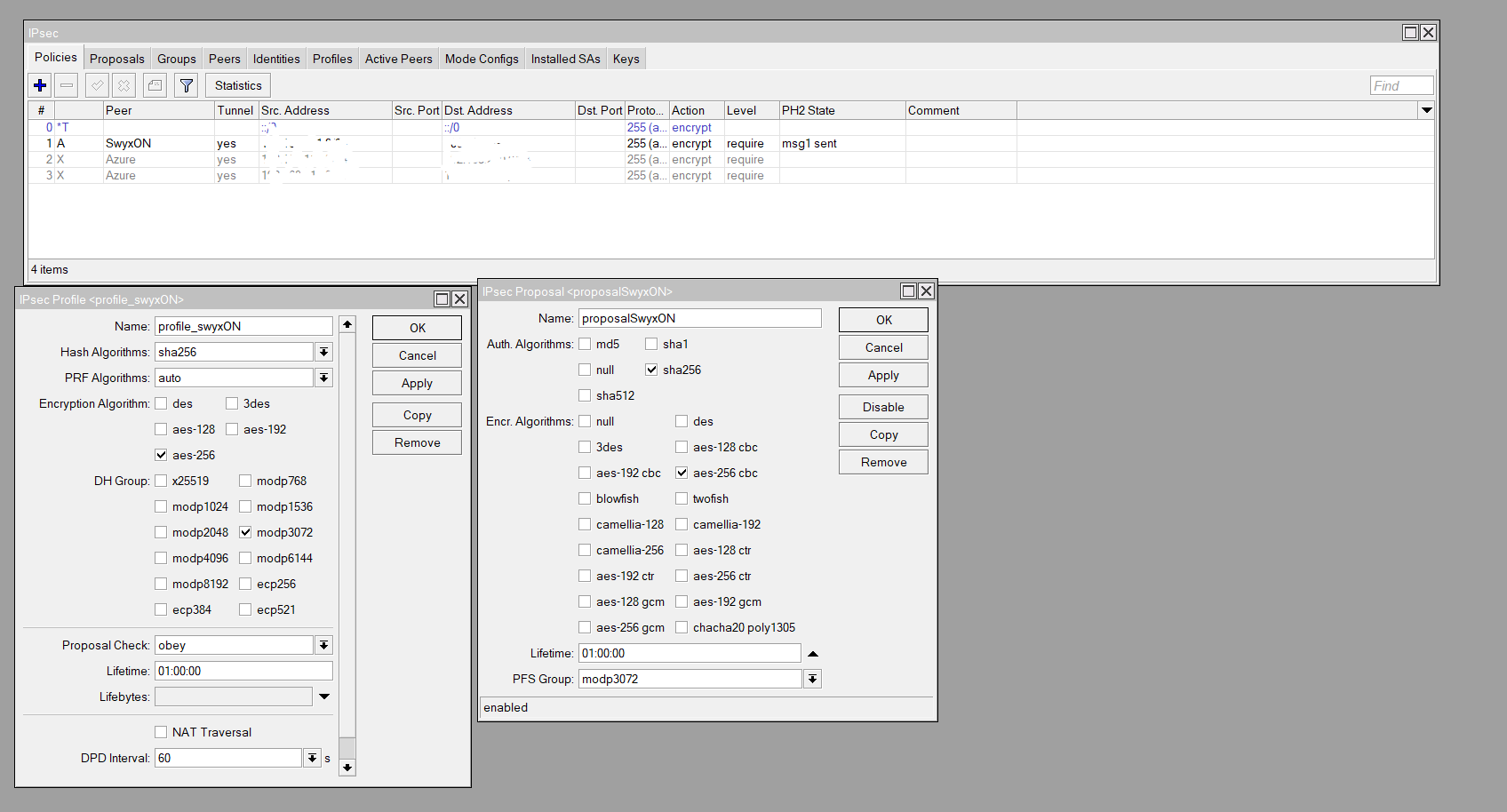Toggle sha256 auth algorithm in proposal
Screen dimensions: 1507x812
tap(651, 370)
